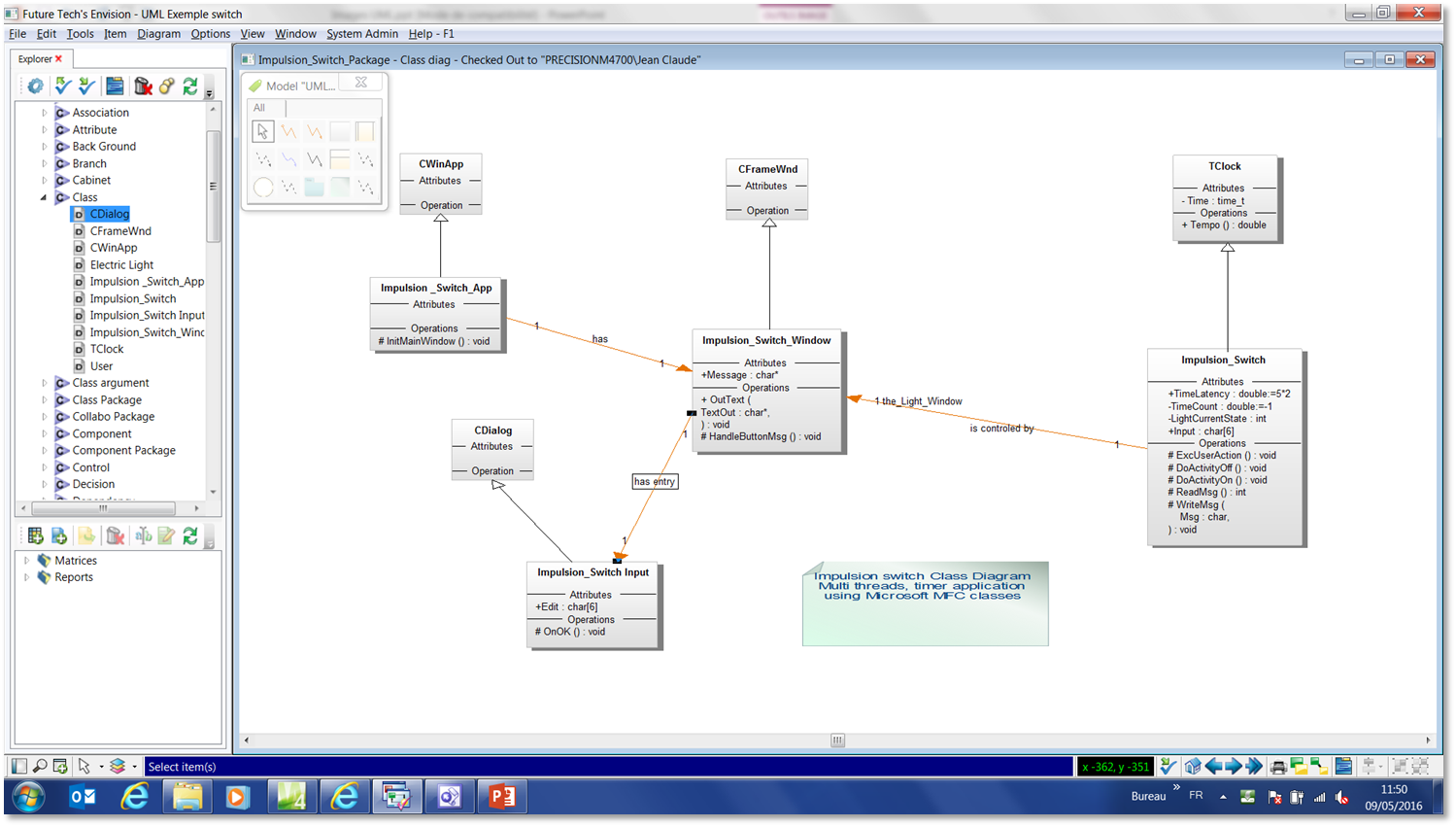Expand the Reports tree node
The image size is (1456, 827).
coord(26,577)
